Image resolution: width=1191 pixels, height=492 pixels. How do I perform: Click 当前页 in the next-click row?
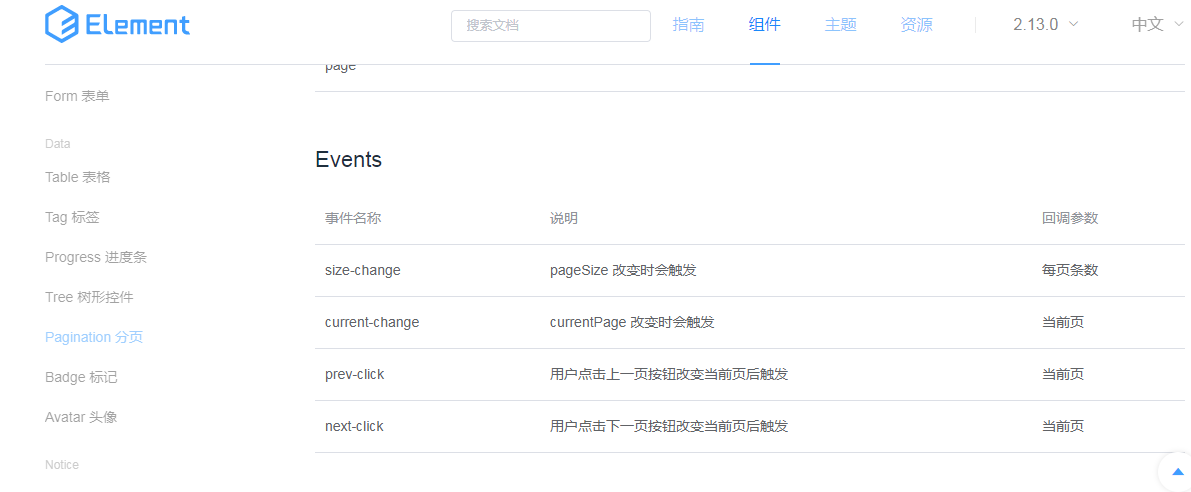click(1063, 427)
